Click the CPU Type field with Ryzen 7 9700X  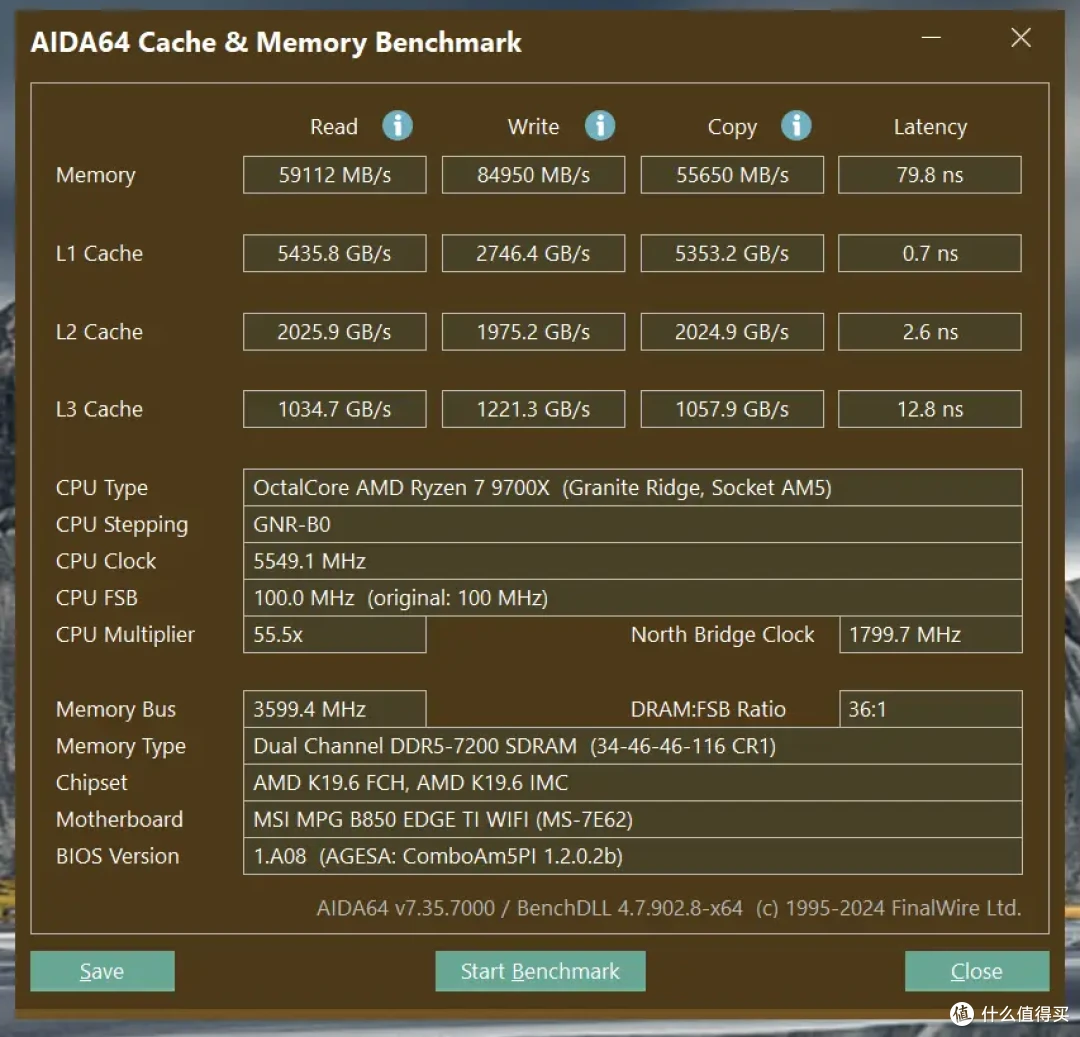(632, 488)
